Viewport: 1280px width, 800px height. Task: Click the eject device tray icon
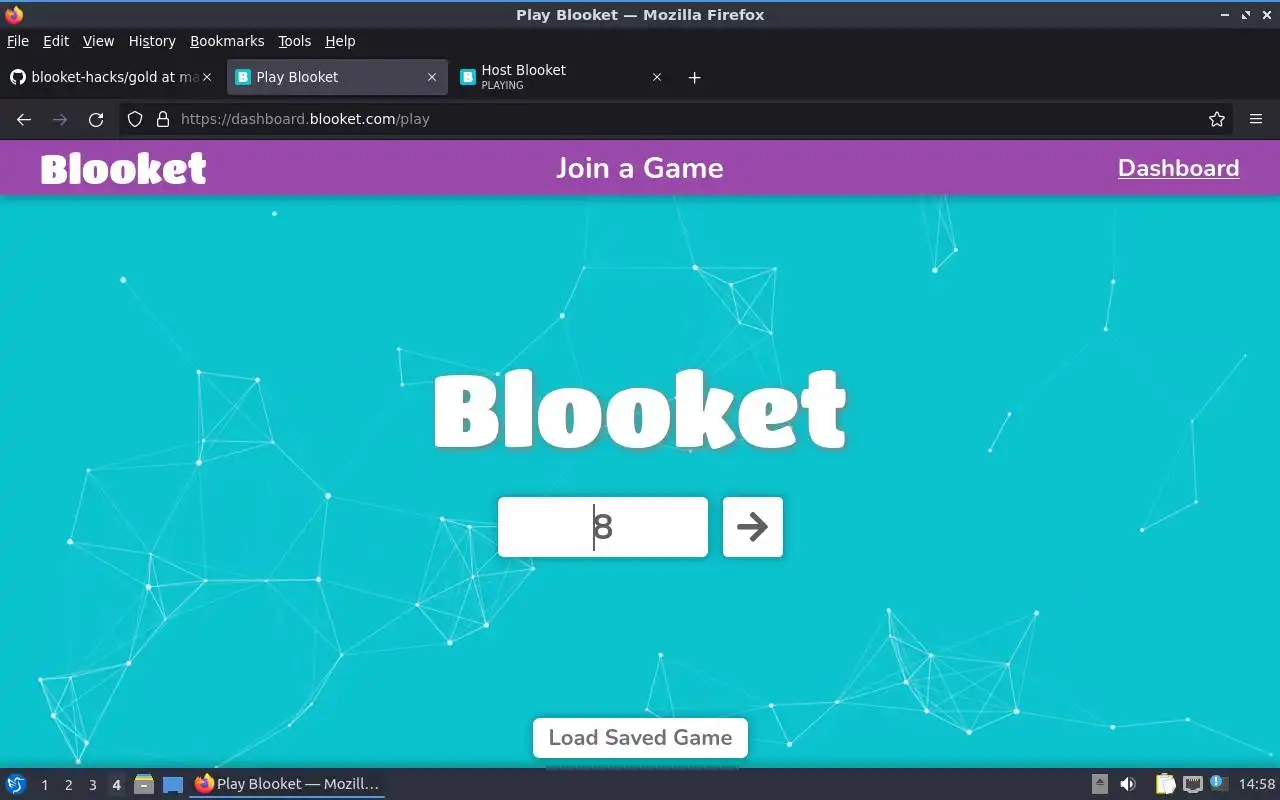[1099, 784]
